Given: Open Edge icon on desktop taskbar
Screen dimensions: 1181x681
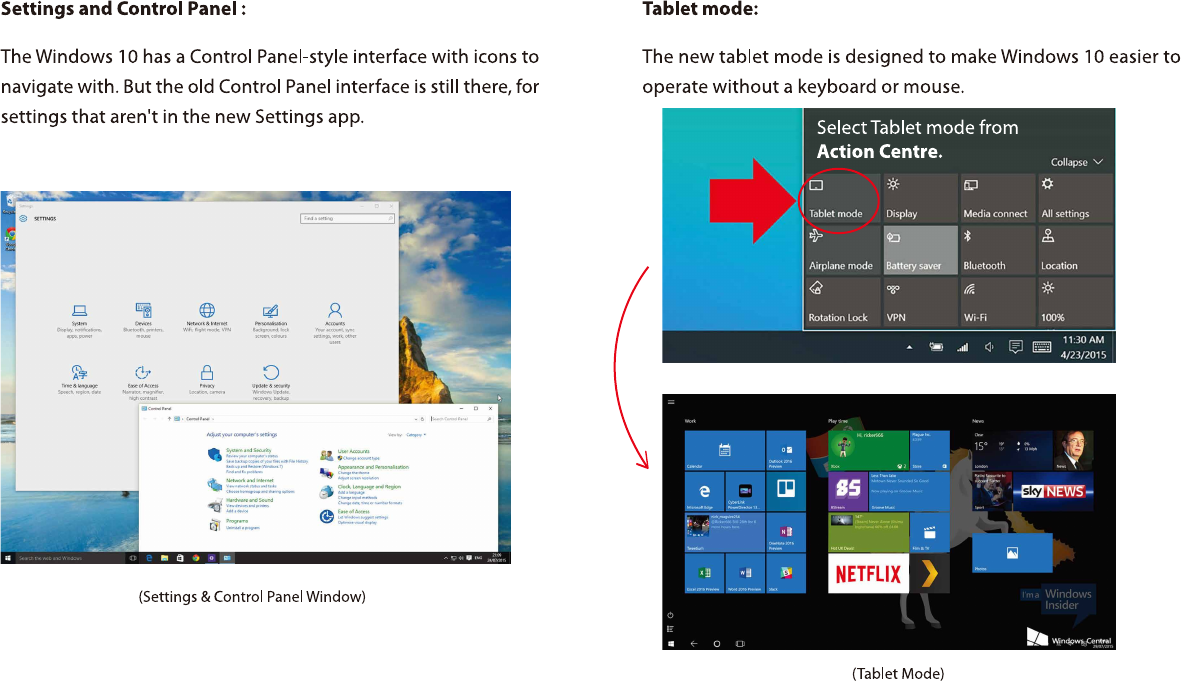Looking at the screenshot, I should [149, 558].
